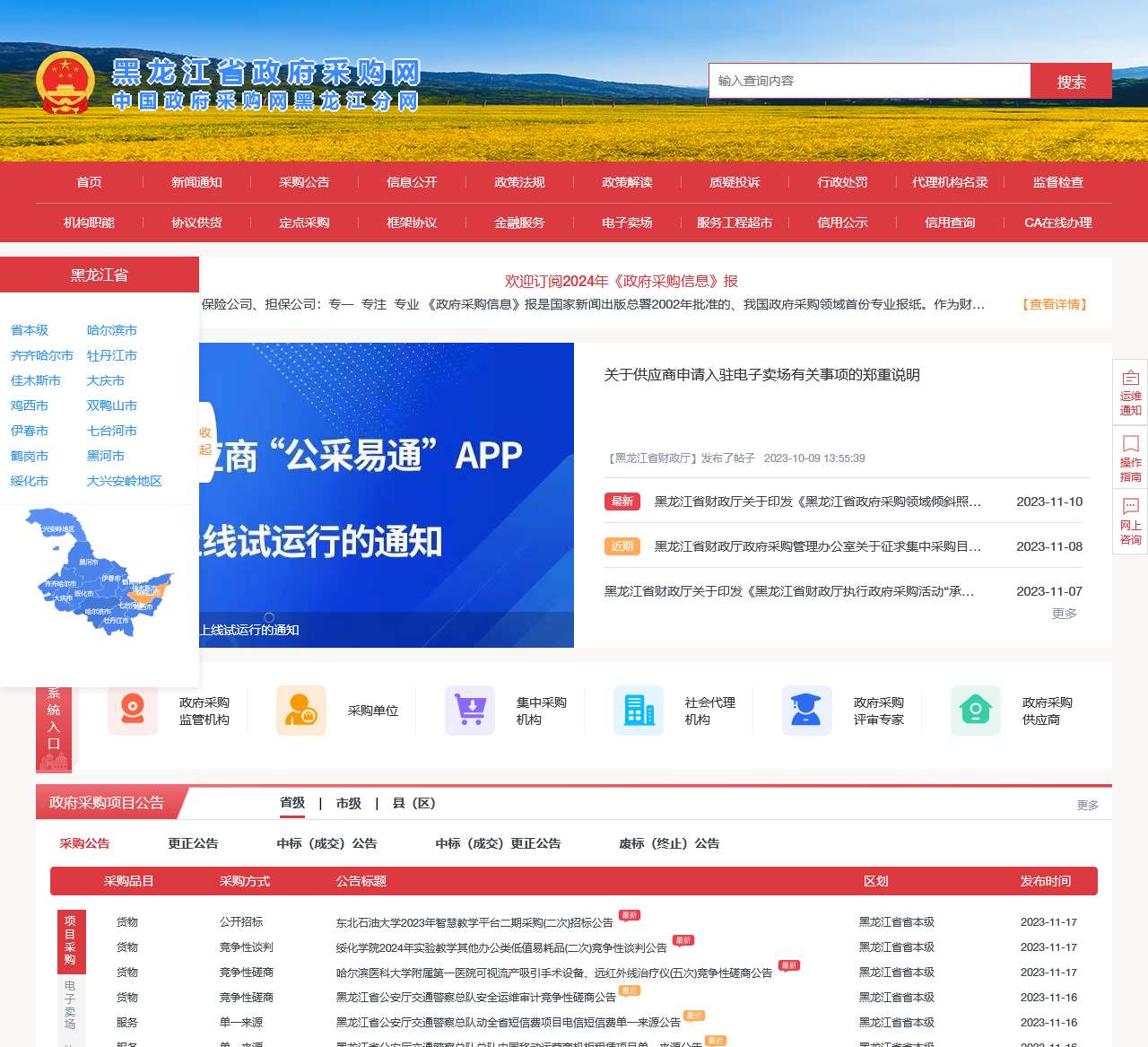Click the 搜索 search button

[1072, 82]
